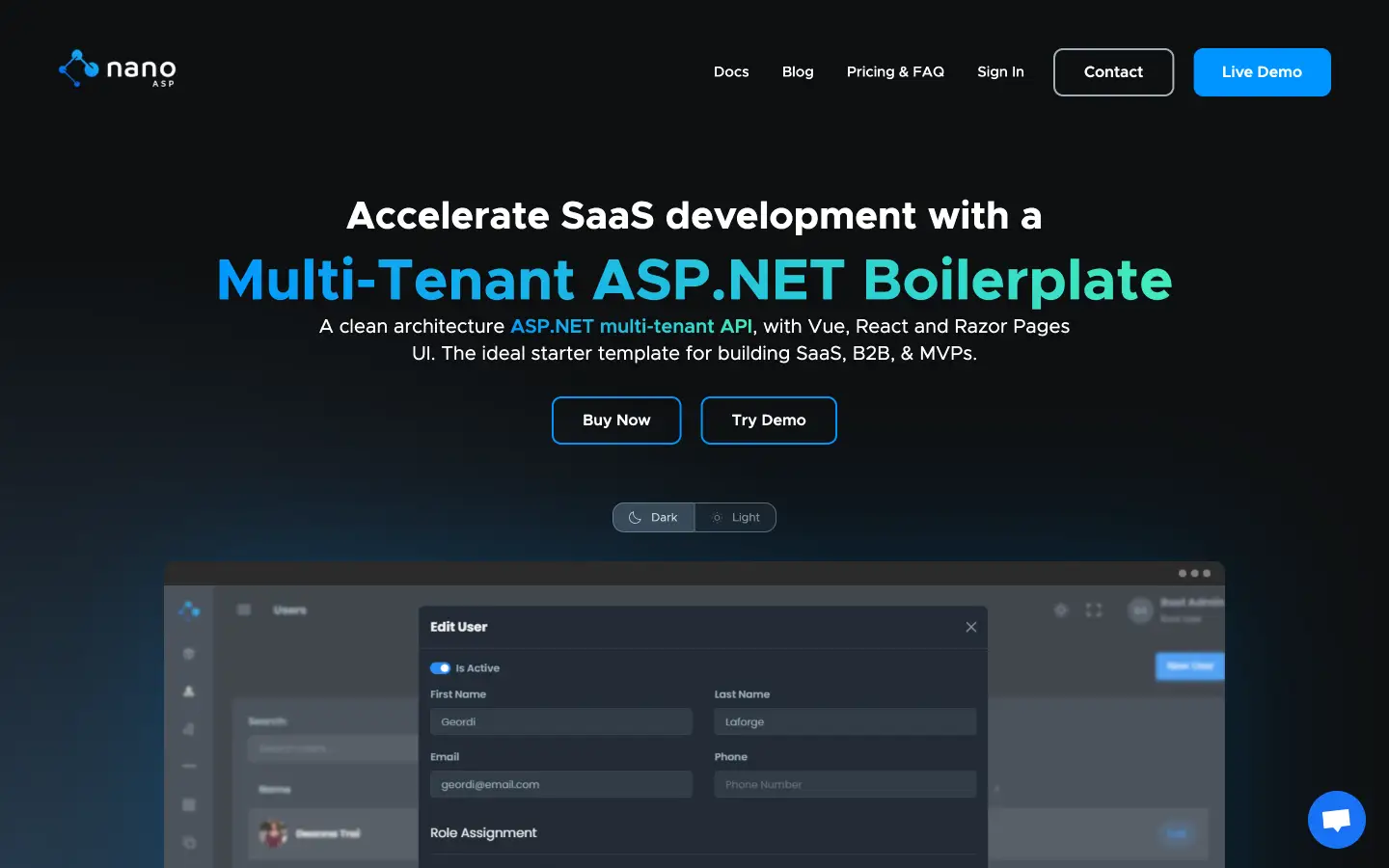
Task: Click the demo preview sidebar logo icon
Action: pyautogui.click(x=189, y=610)
